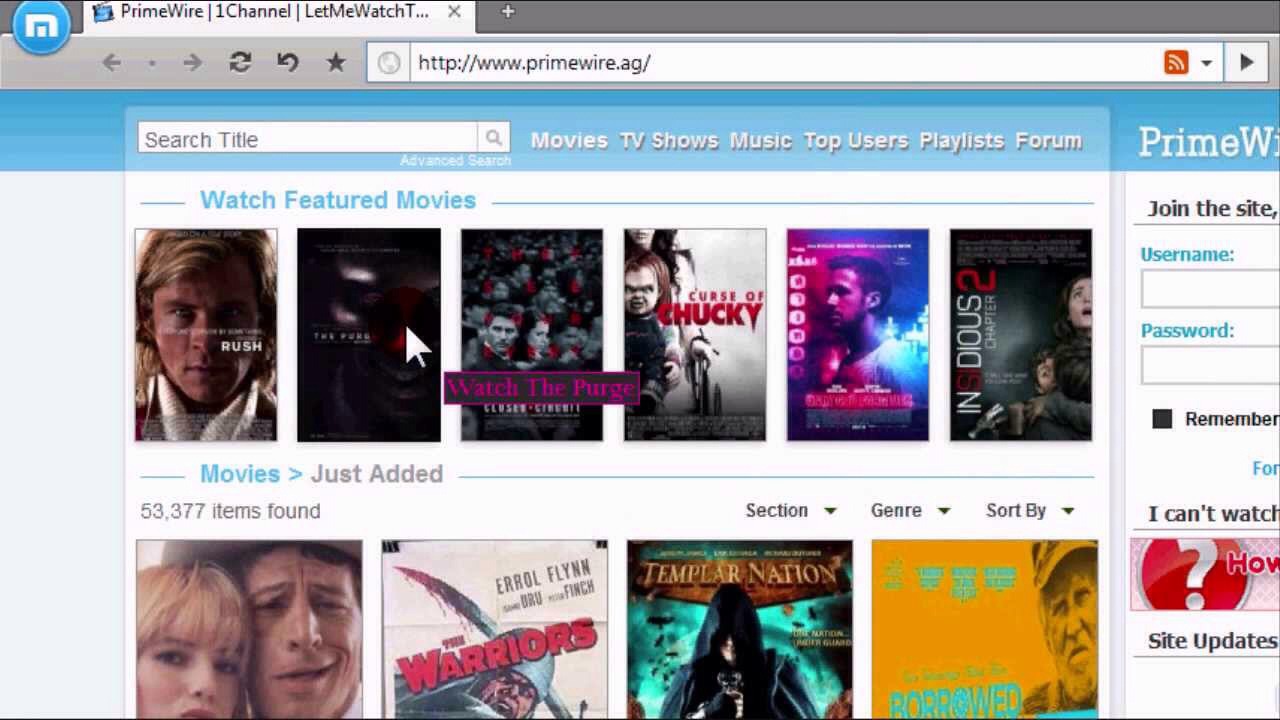Open the Movies menu

tap(569, 141)
